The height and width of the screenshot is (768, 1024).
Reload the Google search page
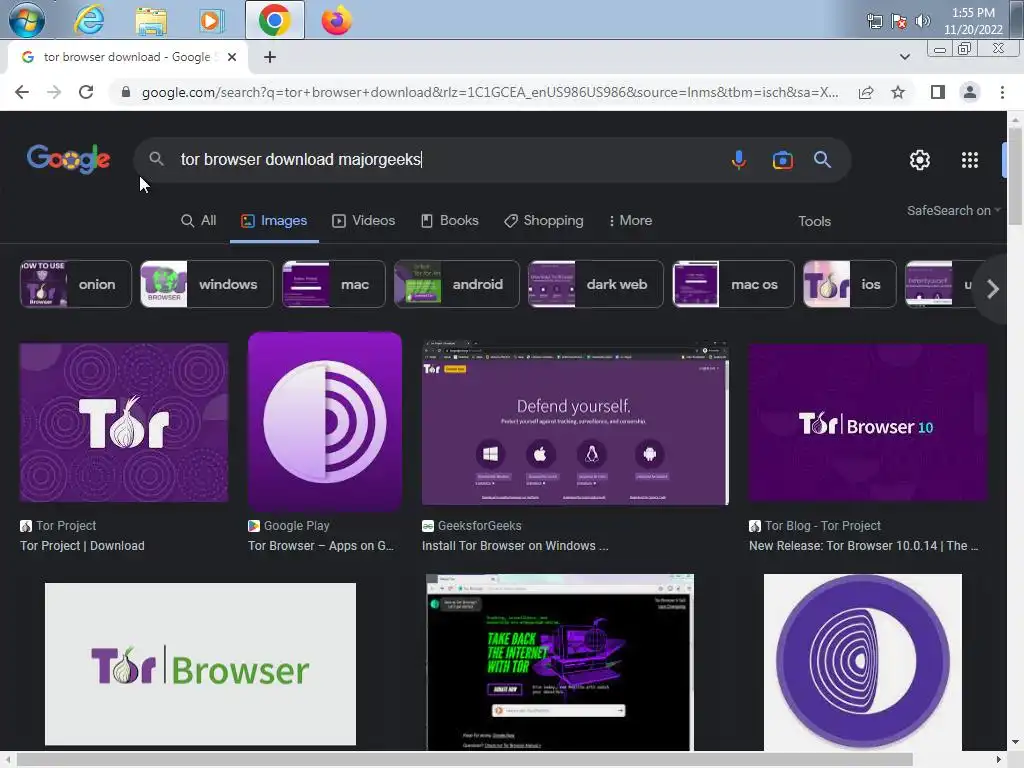(86, 92)
